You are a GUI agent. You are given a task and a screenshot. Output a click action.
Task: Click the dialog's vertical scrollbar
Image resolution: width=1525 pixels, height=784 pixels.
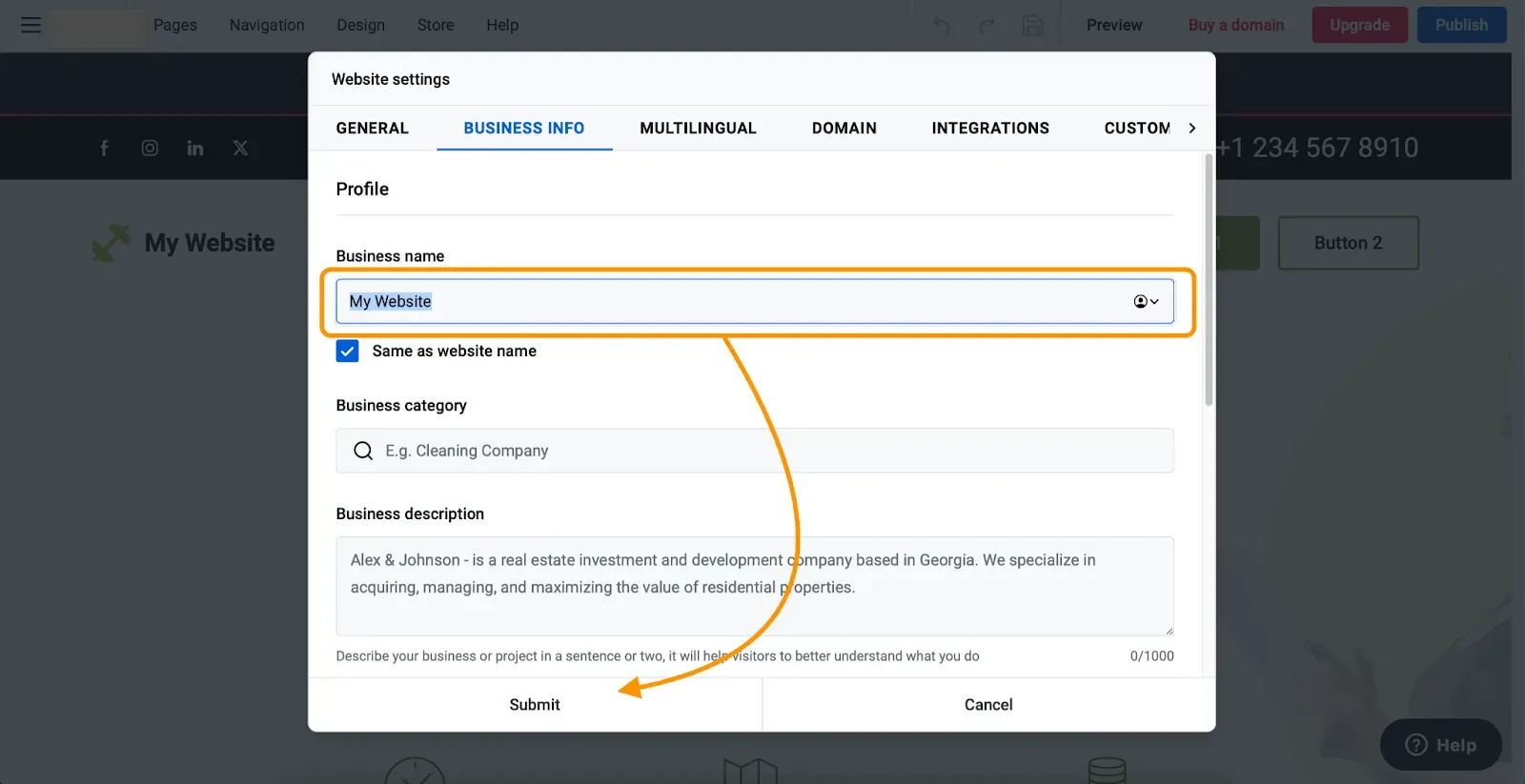(1209, 280)
